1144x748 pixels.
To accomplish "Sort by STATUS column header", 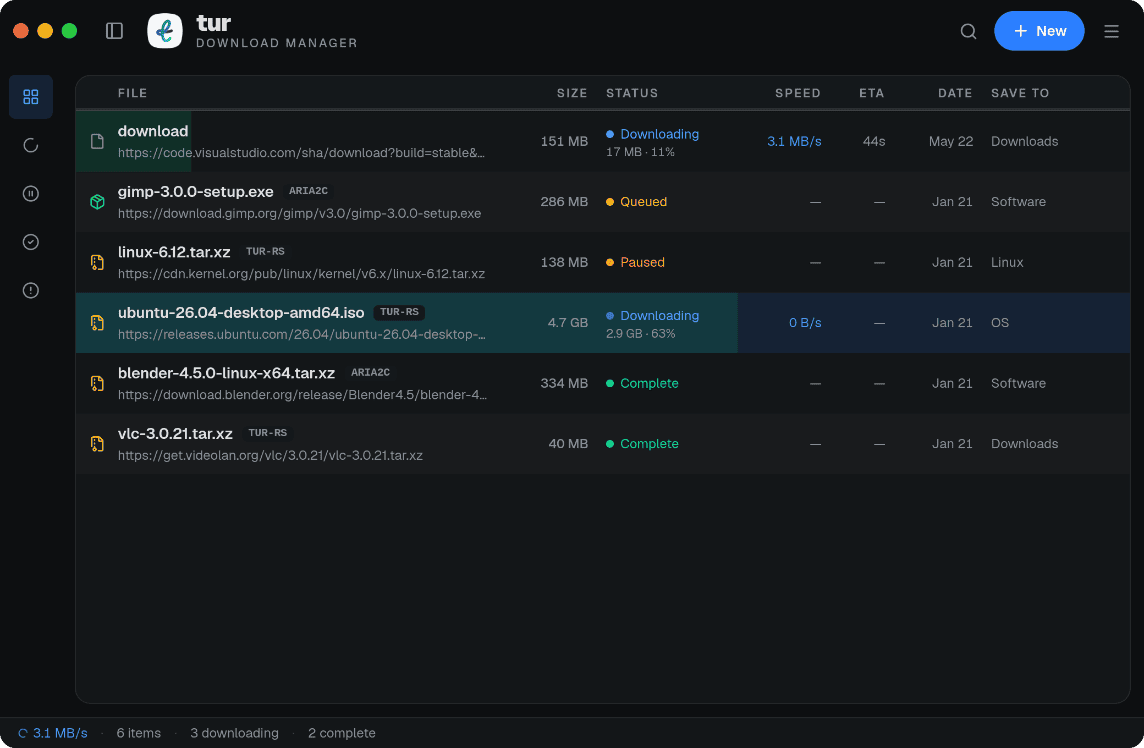I will (x=632, y=93).
